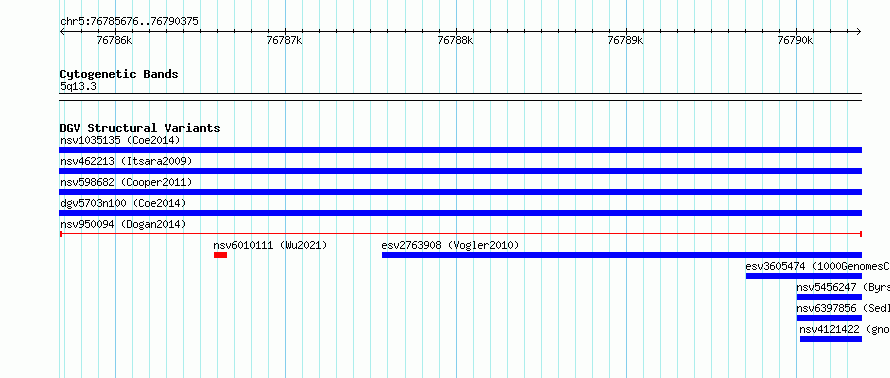Screen dimensions: 890x378
Task: Click the blue nsv1035135 variant bar
Action: 460,150
